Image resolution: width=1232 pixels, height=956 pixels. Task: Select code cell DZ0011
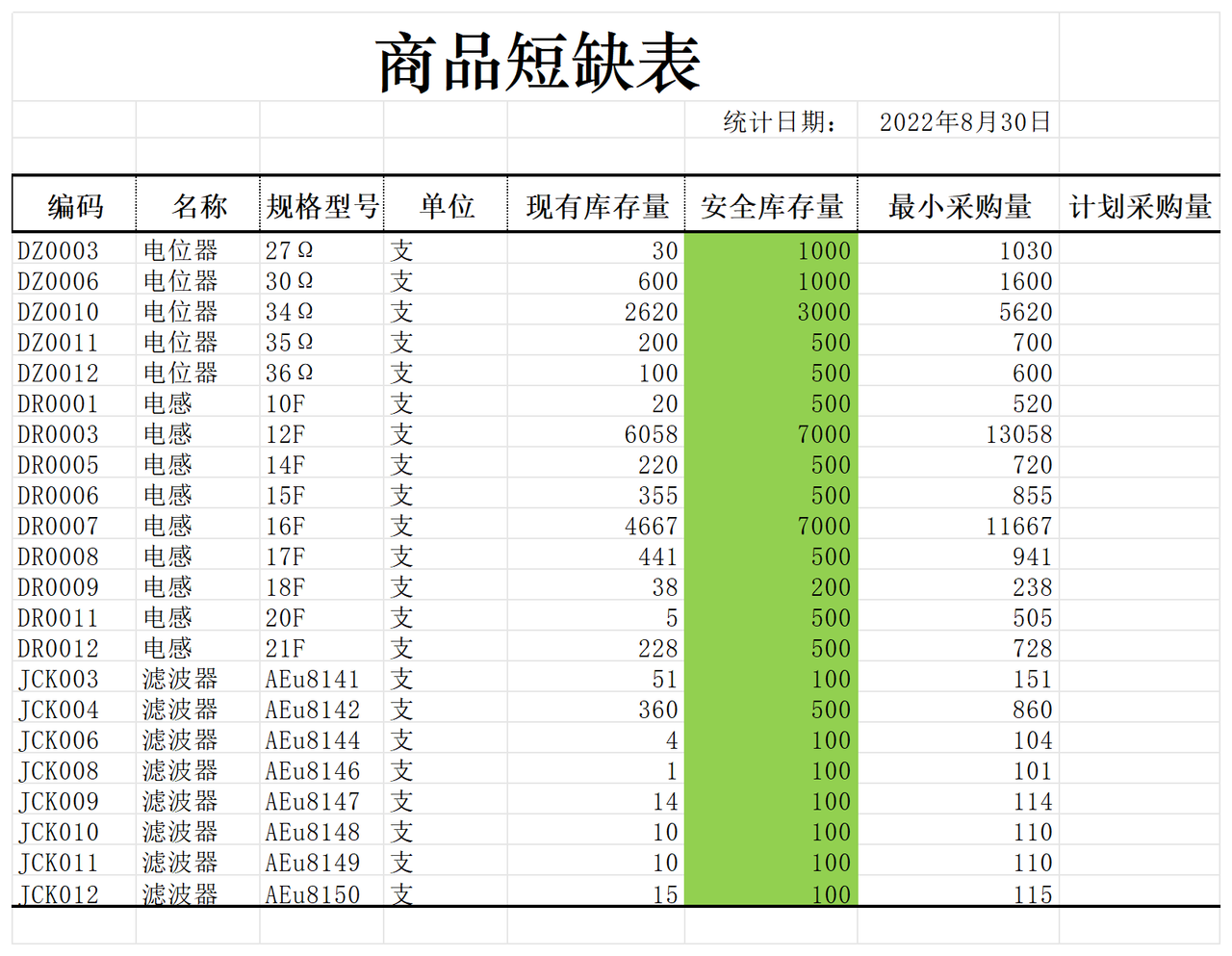pyautogui.click(x=74, y=342)
